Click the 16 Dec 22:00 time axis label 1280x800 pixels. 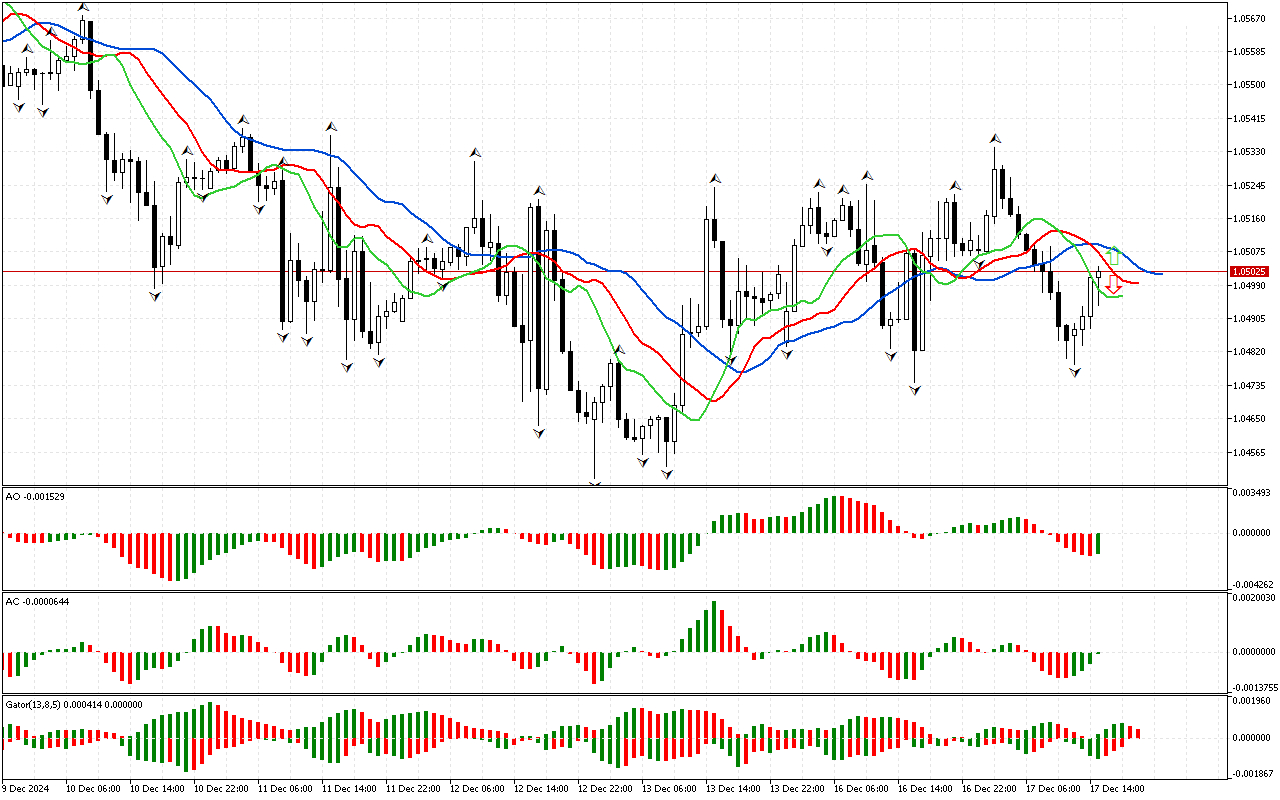coord(989,789)
